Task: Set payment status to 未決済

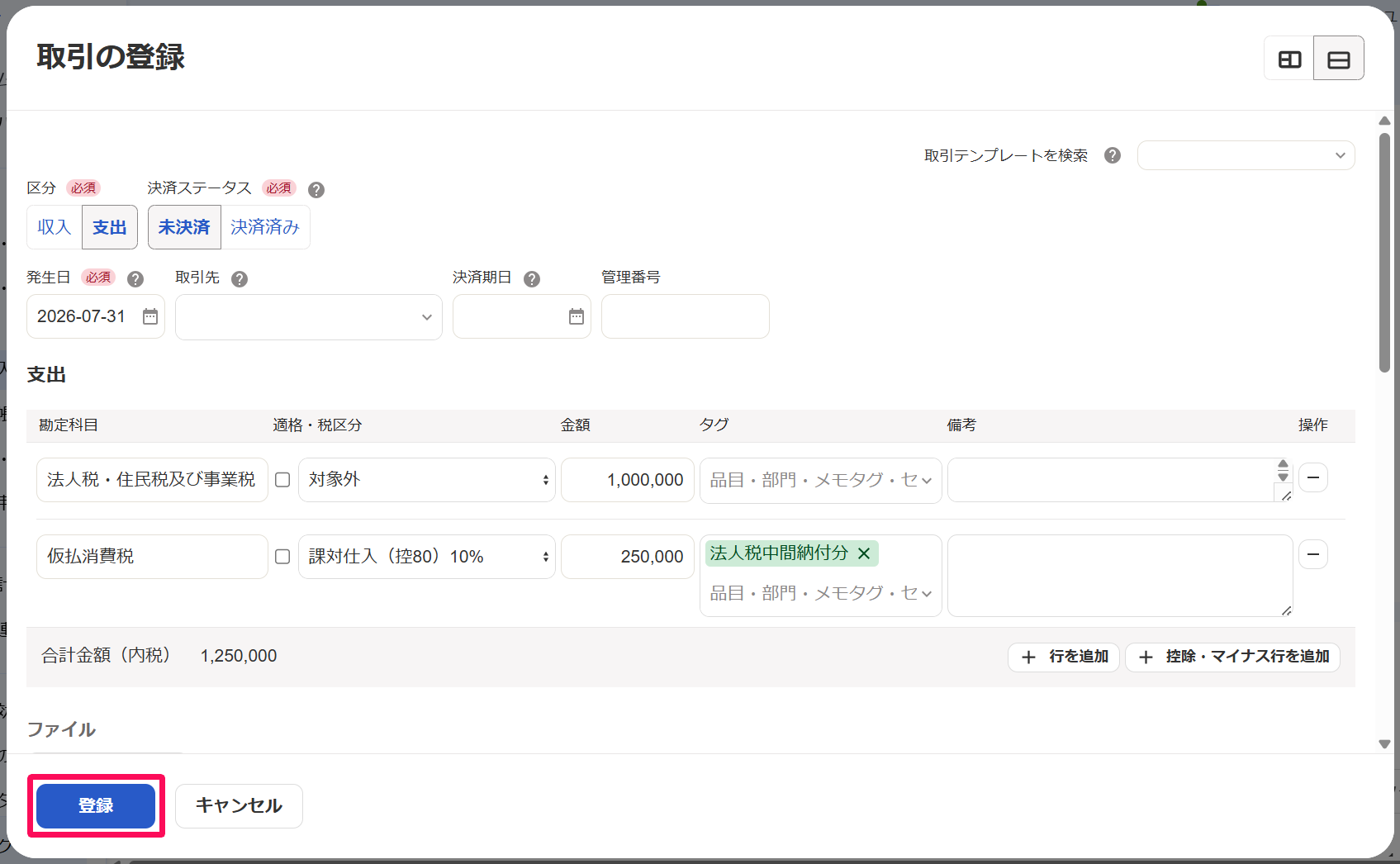Action: 184,227
